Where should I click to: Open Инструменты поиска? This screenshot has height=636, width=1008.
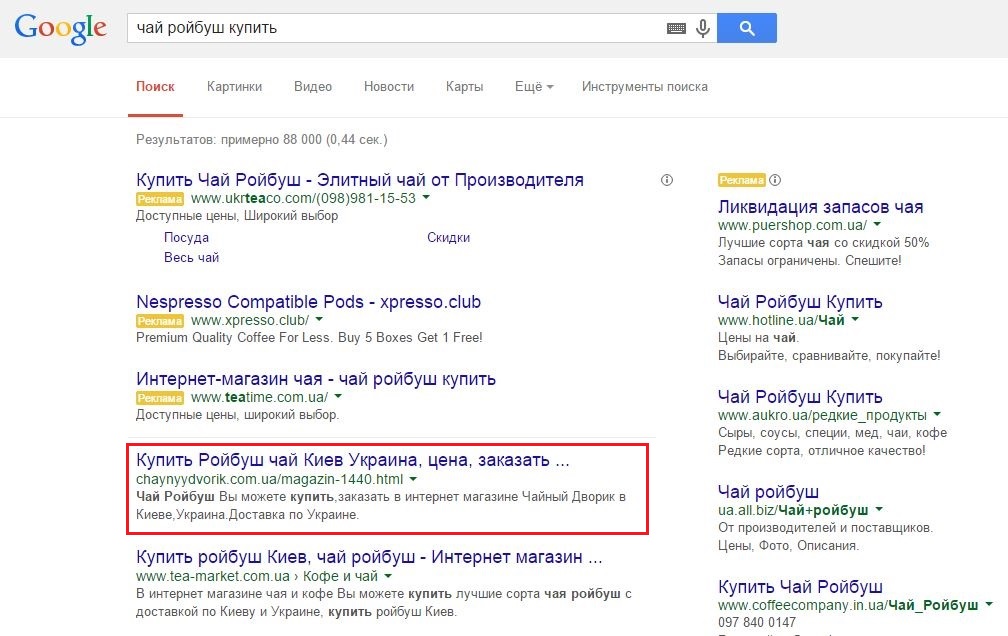coord(643,88)
